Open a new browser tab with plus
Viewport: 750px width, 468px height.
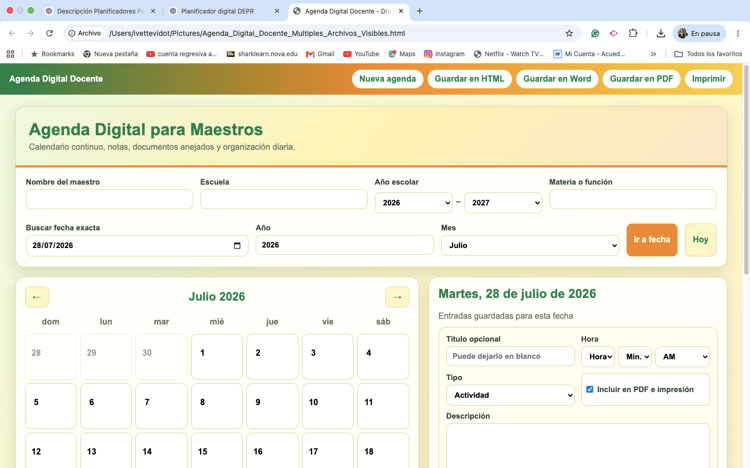point(419,11)
